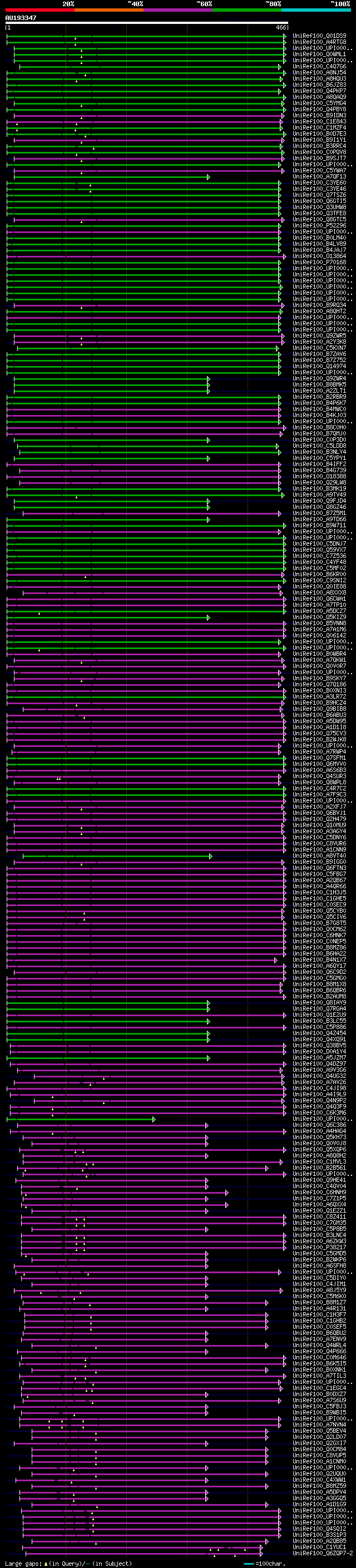Select hit UniRef100_B7G8T5
Image resolution: width=356 pixels, height=1568 pixels.
coord(319,923)
